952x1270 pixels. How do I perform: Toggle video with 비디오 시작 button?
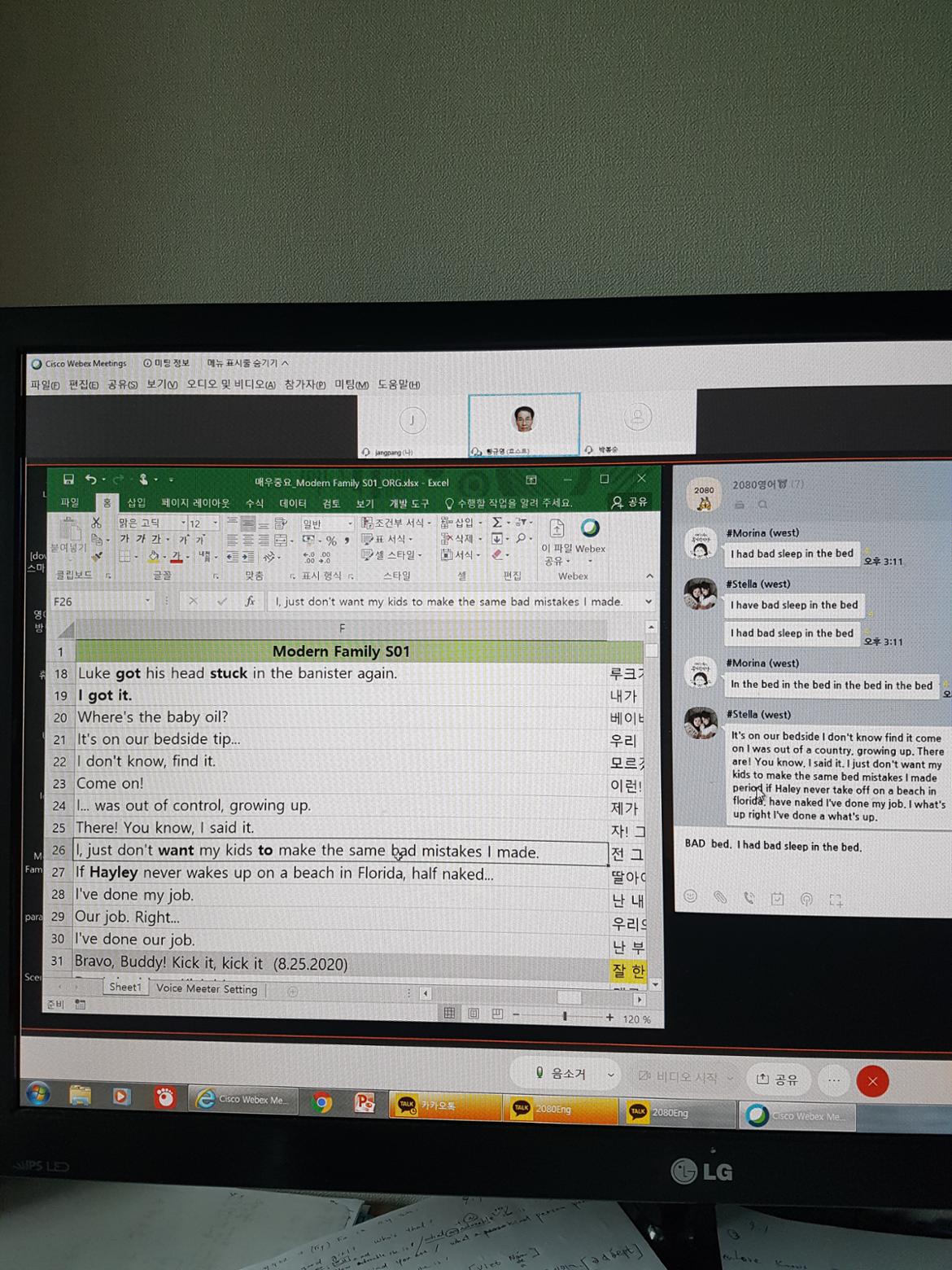pos(678,1077)
